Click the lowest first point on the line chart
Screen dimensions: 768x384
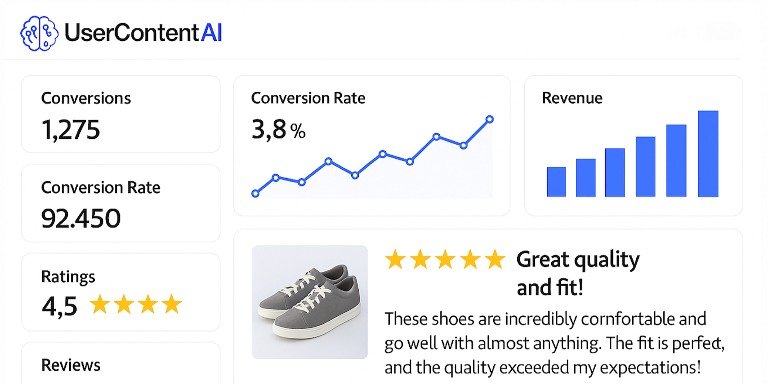click(x=255, y=193)
